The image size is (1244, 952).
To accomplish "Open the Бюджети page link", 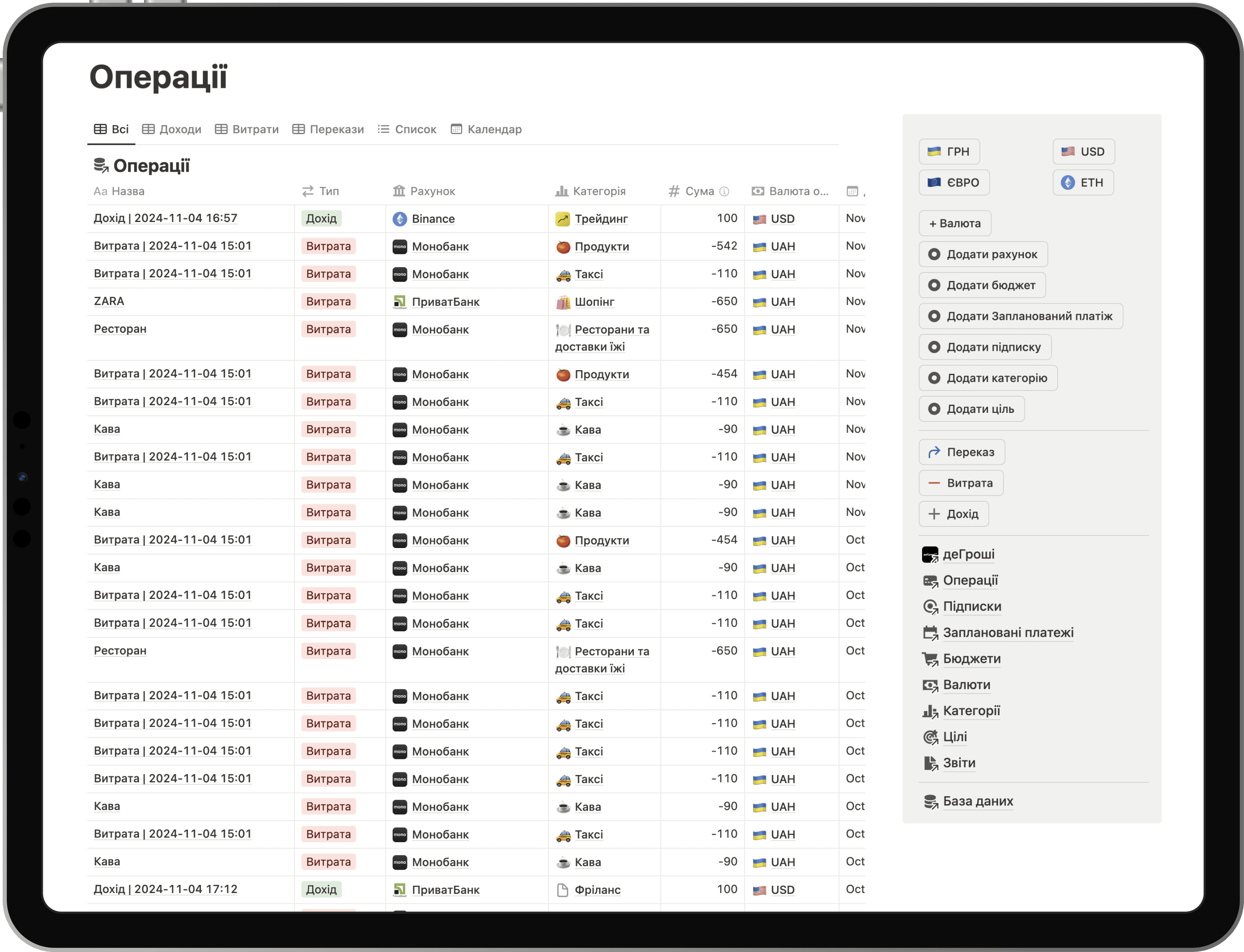I will point(972,658).
